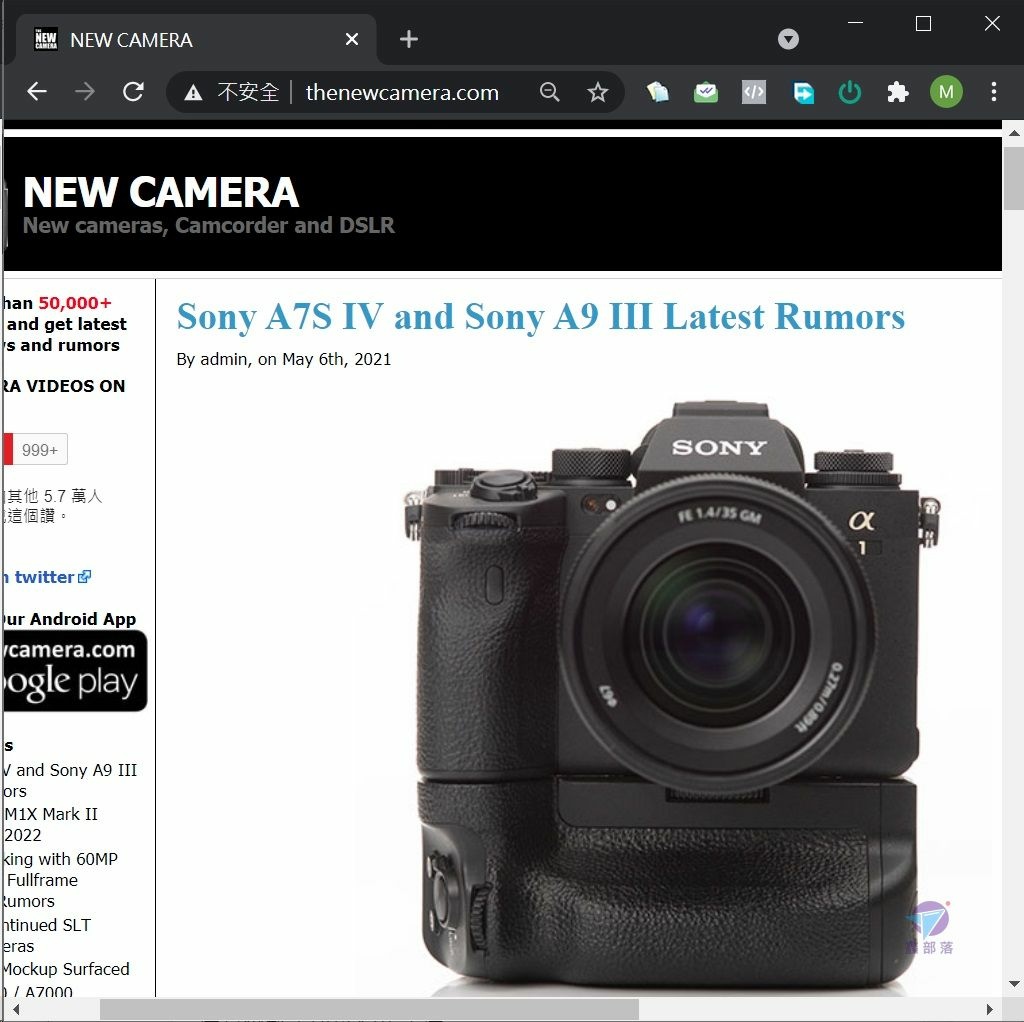Bookmark this page with the star
Screen dimensions: 1024x1022
(597, 92)
